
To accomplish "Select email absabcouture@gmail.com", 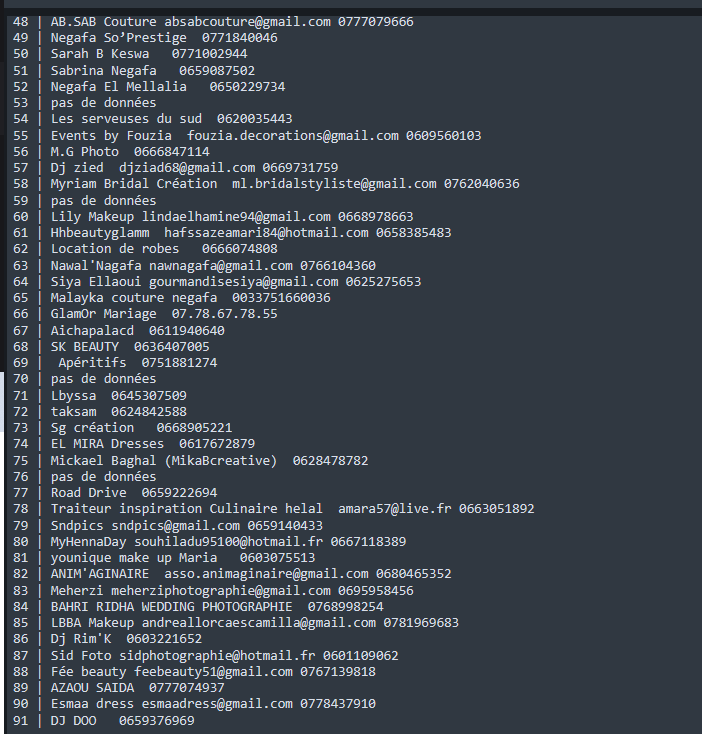I will [247, 22].
